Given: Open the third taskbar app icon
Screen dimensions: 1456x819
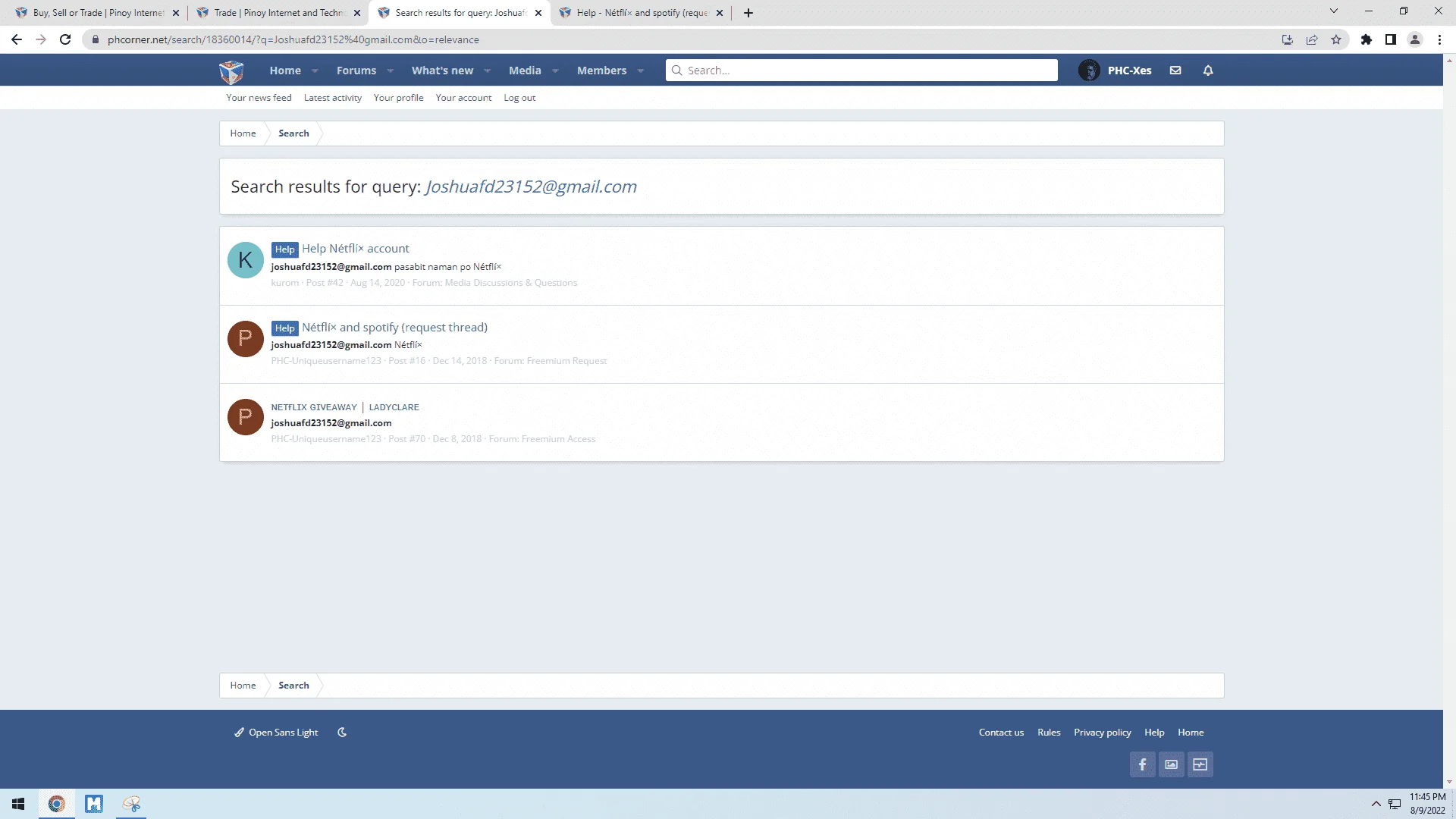Looking at the screenshot, I should pyautogui.click(x=132, y=804).
